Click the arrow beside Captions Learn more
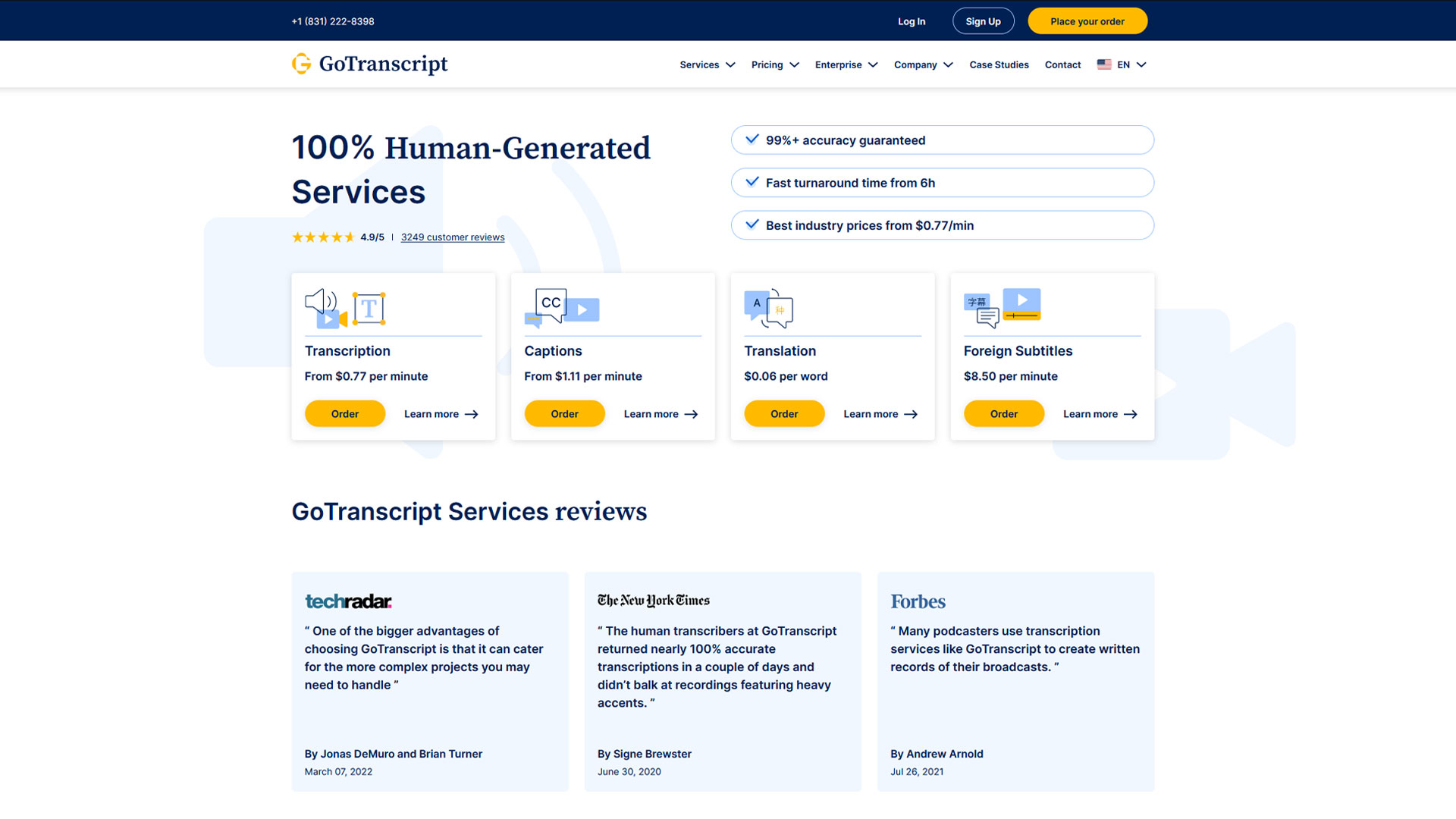Screen dimensions: 1456x819 (x=691, y=414)
